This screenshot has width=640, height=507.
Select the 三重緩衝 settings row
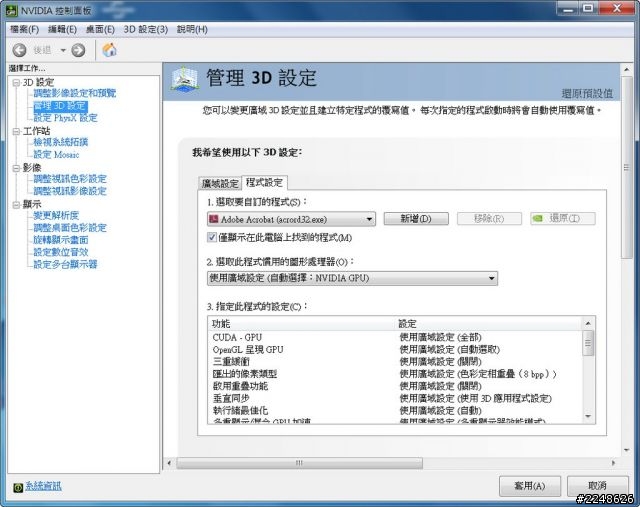pyautogui.click(x=395, y=362)
